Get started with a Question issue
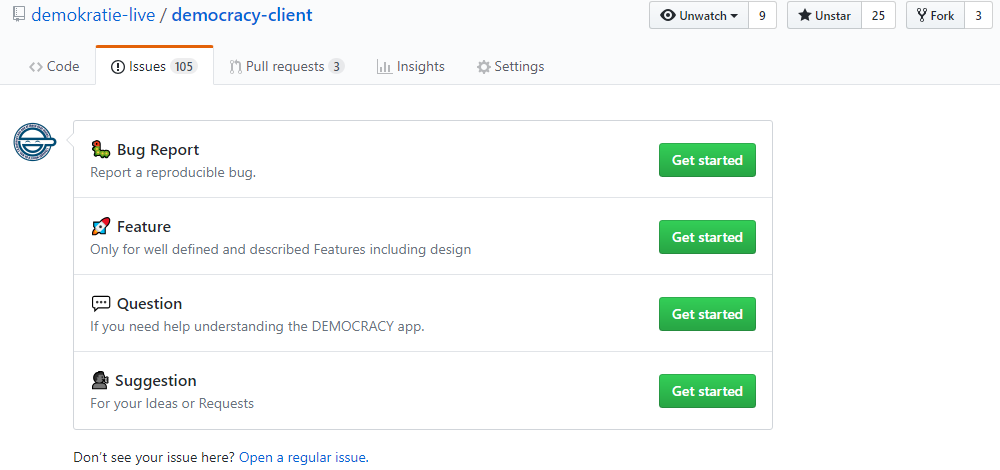Screen dimensions: 1000x470 (707, 314)
